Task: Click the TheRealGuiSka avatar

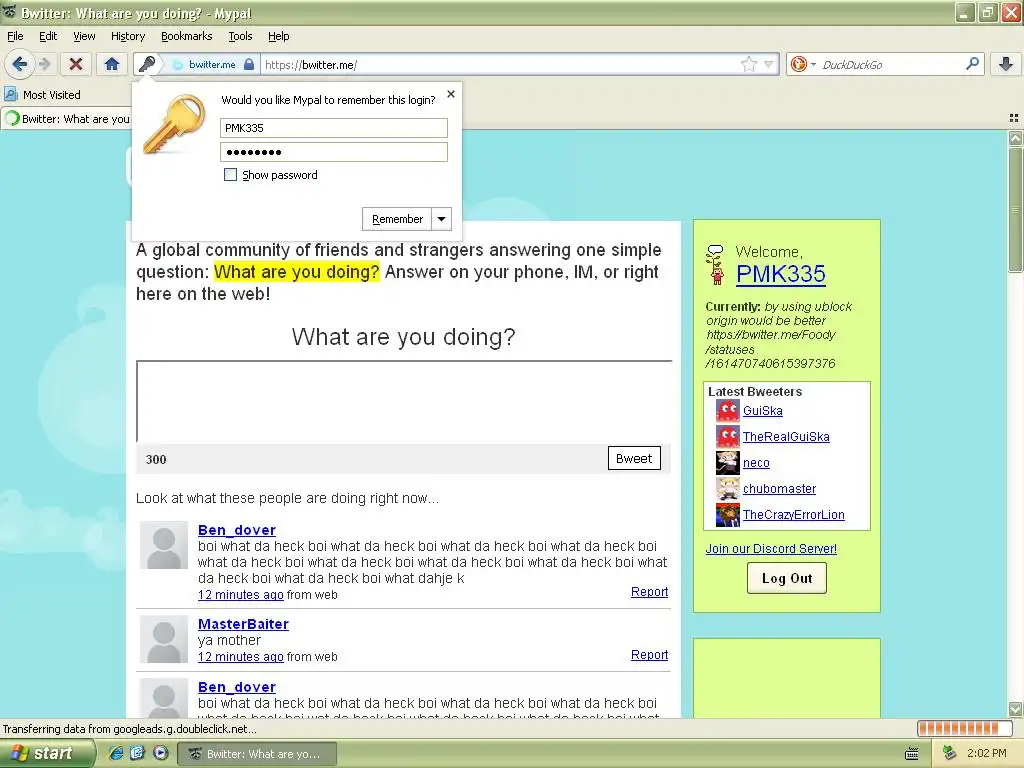Action: pos(728,436)
